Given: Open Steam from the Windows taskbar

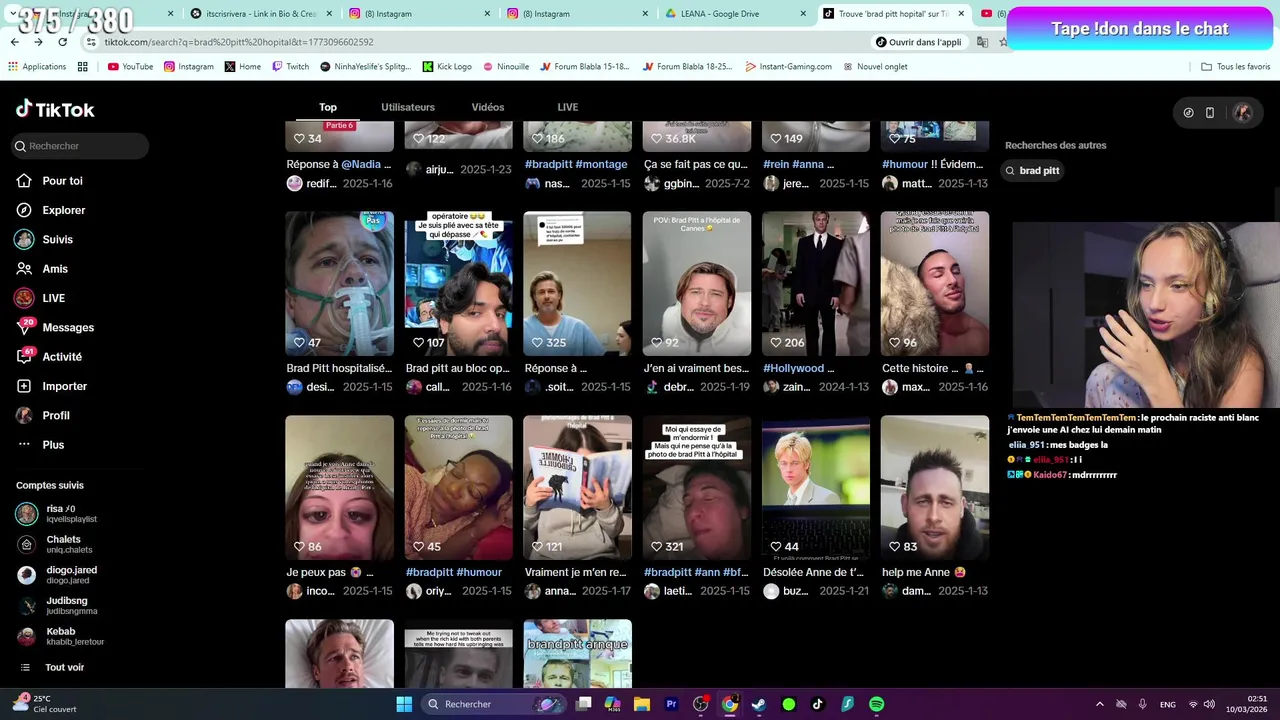Looking at the screenshot, I should (759, 704).
